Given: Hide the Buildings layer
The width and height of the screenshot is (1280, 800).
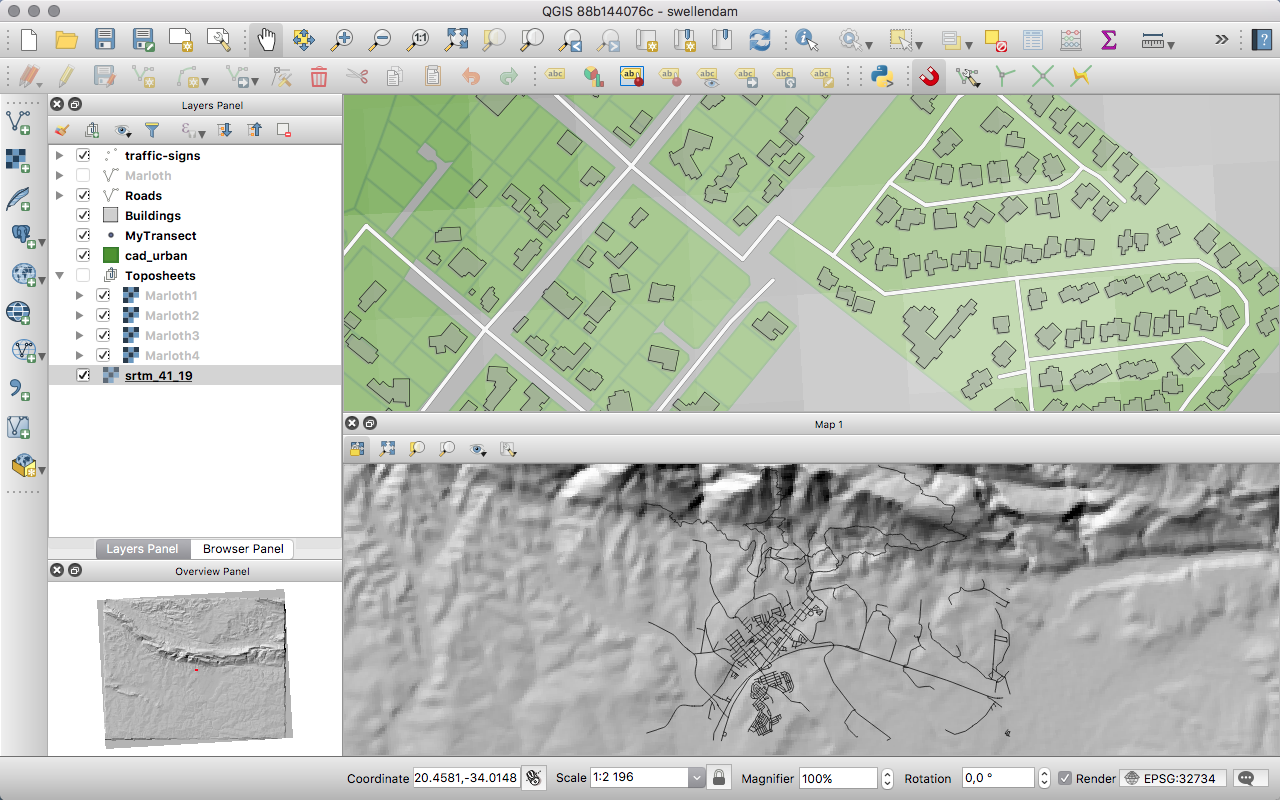Looking at the screenshot, I should [x=83, y=216].
